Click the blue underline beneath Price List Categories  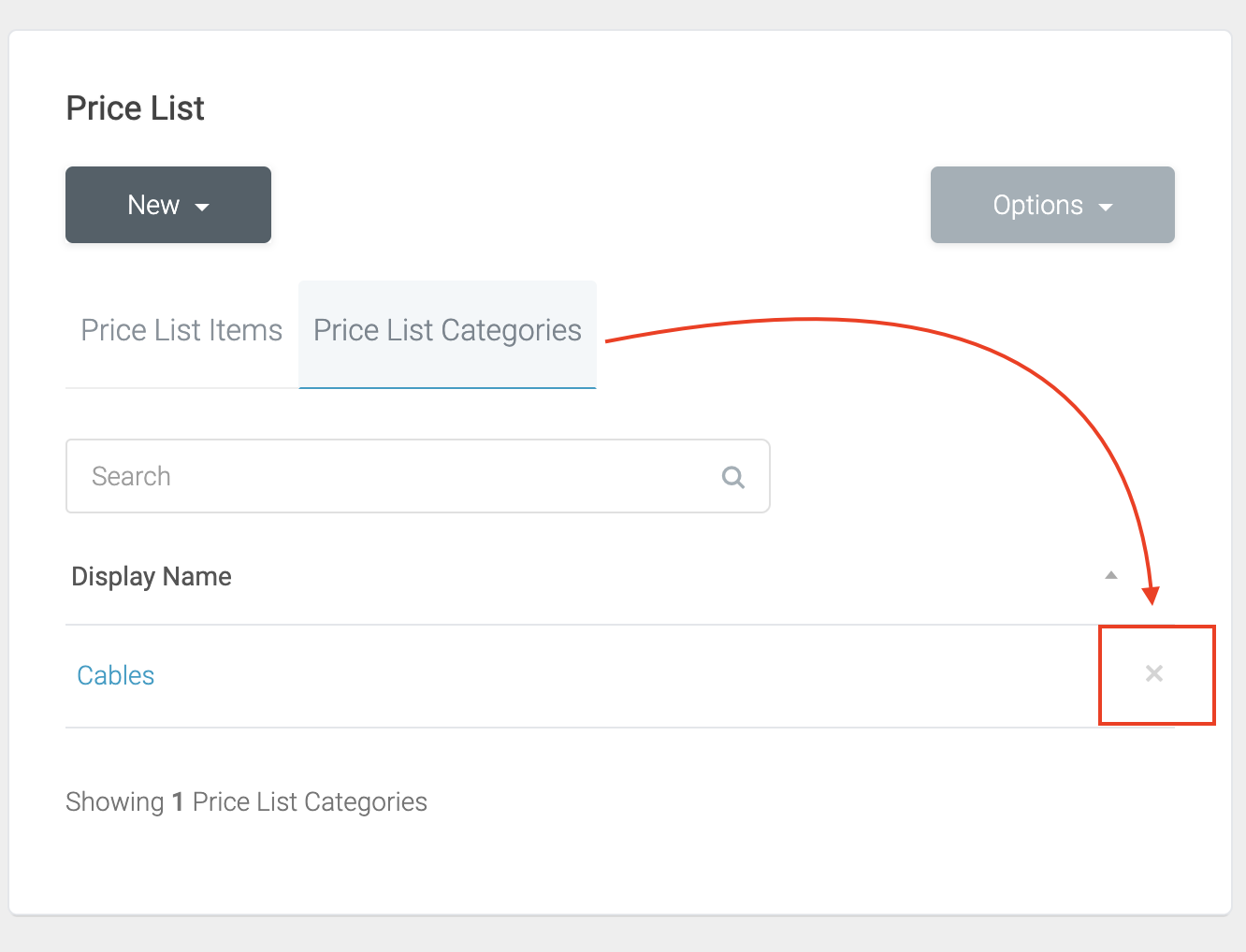tap(447, 387)
